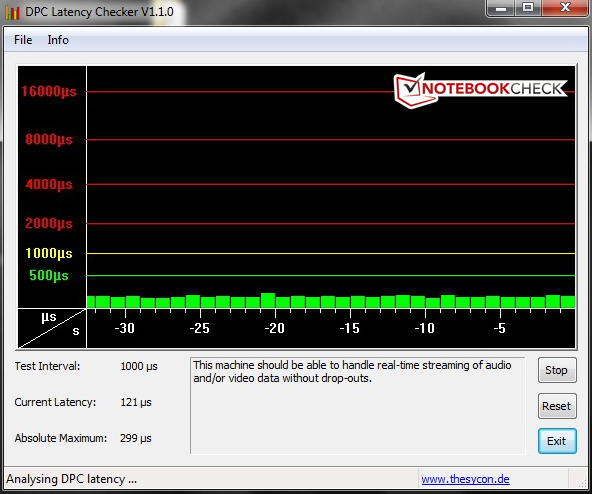Click the green 500µs threshold label
The height and width of the screenshot is (494, 592).
coord(49,275)
